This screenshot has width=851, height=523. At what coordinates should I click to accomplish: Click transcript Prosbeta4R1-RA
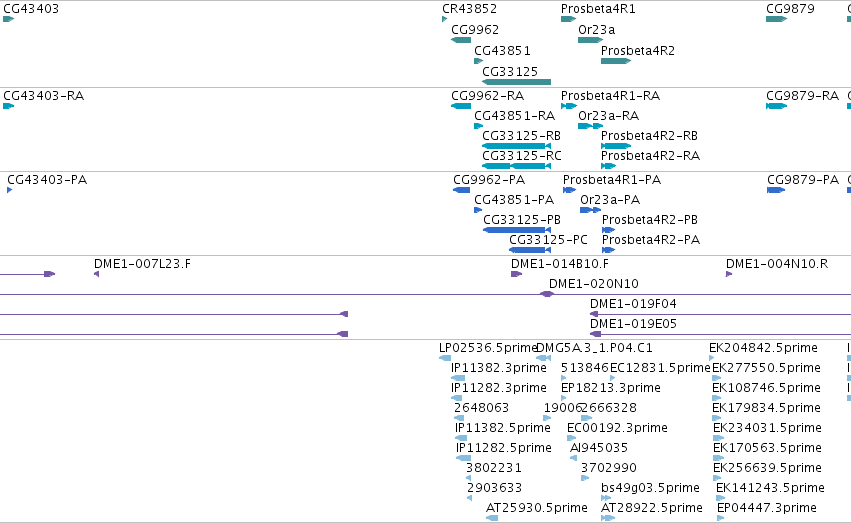tap(611, 96)
